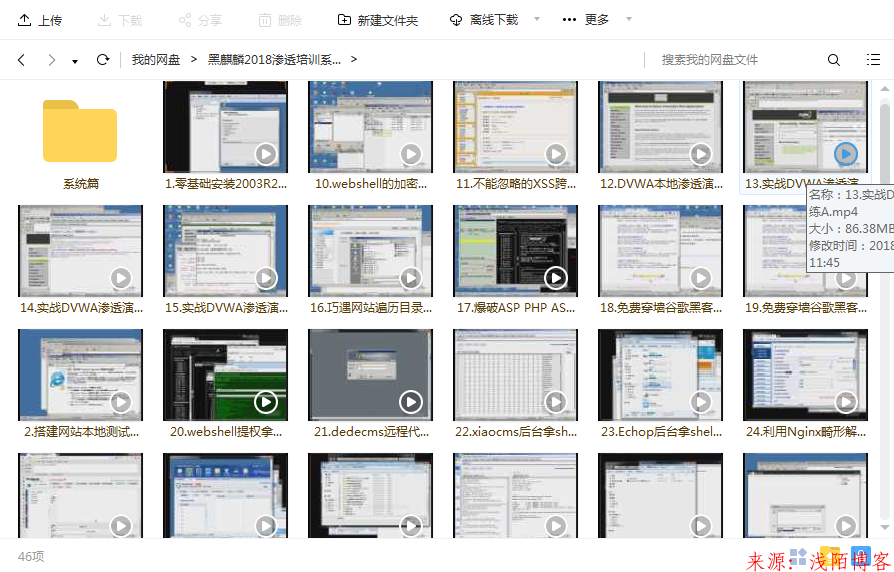Select the 19.免费穿墙谷歌黑客... file name
The image size is (894, 572).
(x=806, y=308)
